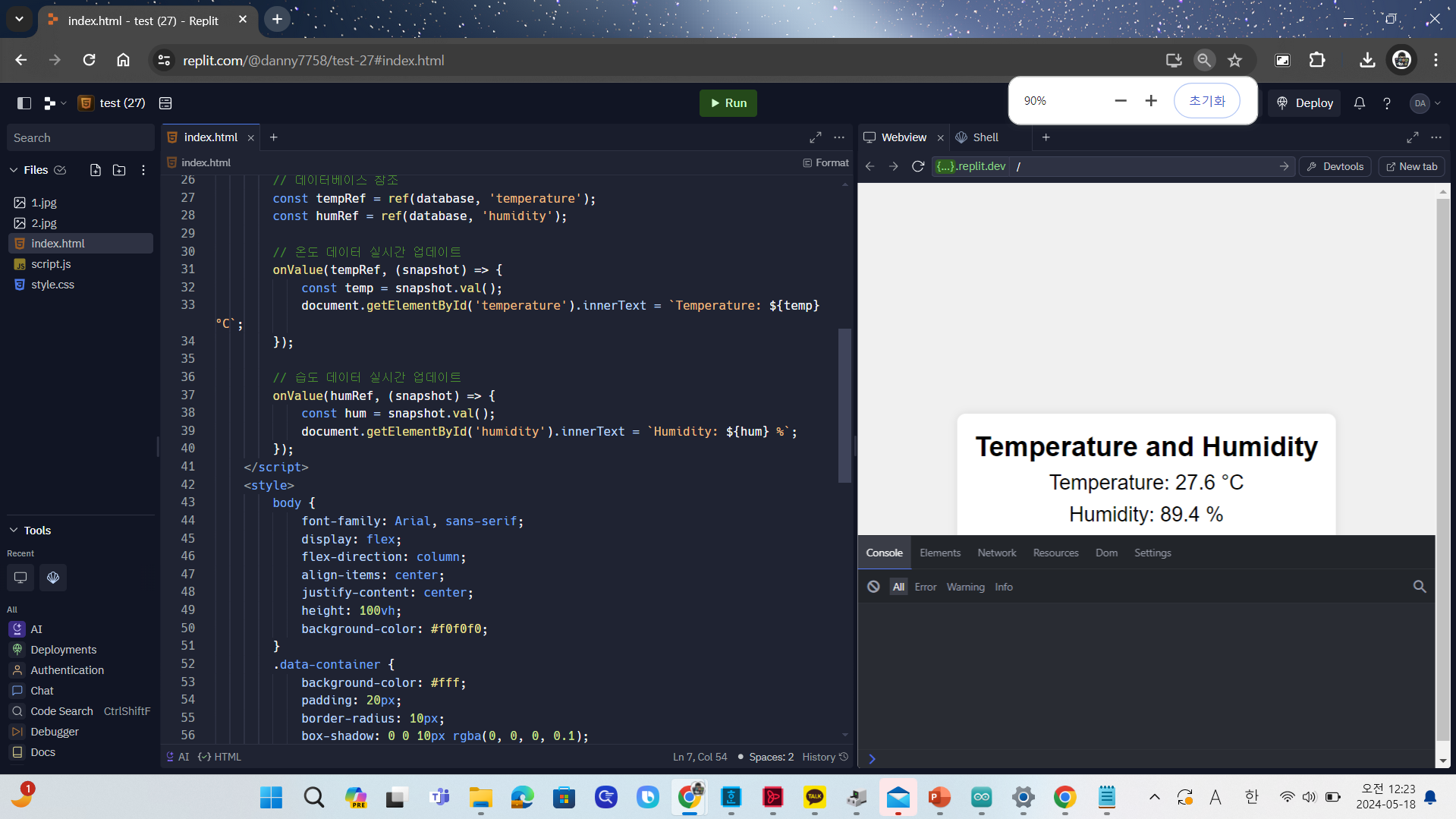Go back in the Webview
1456x819 pixels.
click(870, 166)
